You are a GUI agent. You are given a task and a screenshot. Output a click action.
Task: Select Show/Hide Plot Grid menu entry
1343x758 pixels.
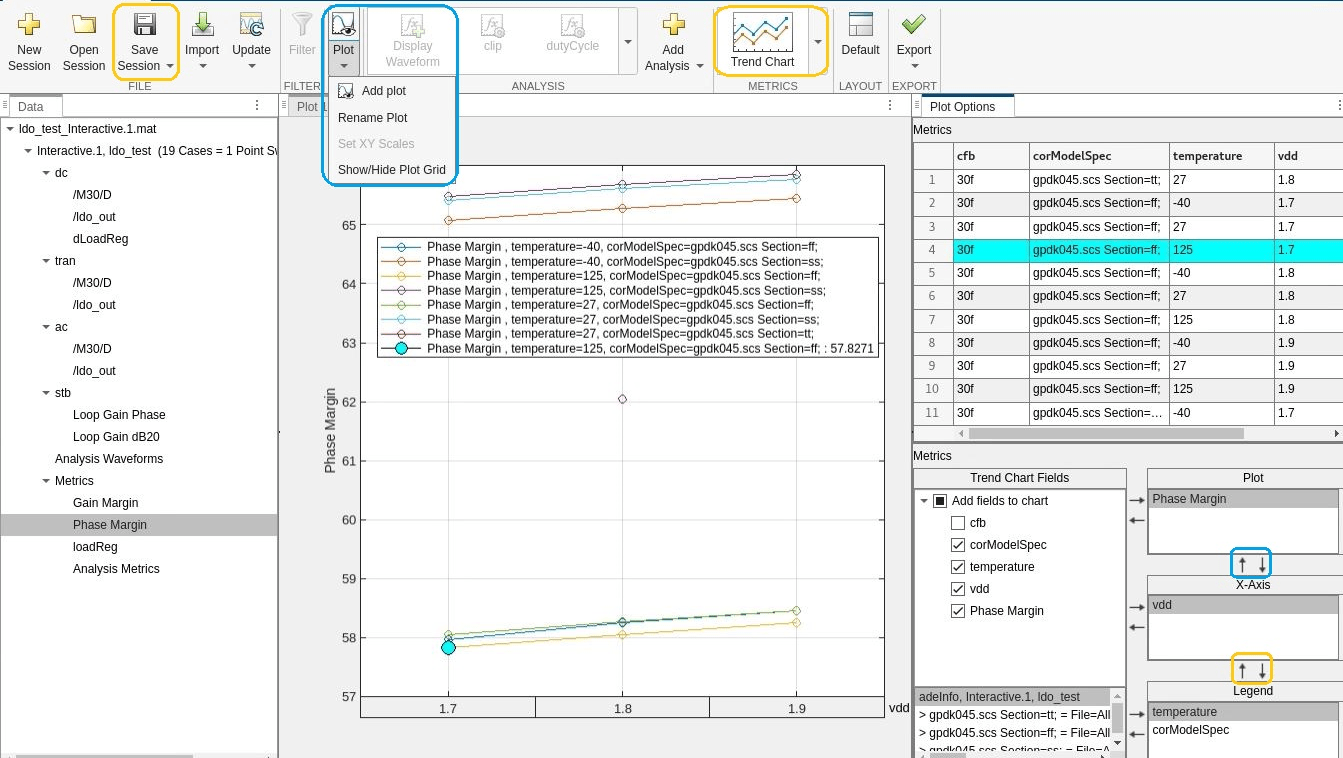coord(391,170)
